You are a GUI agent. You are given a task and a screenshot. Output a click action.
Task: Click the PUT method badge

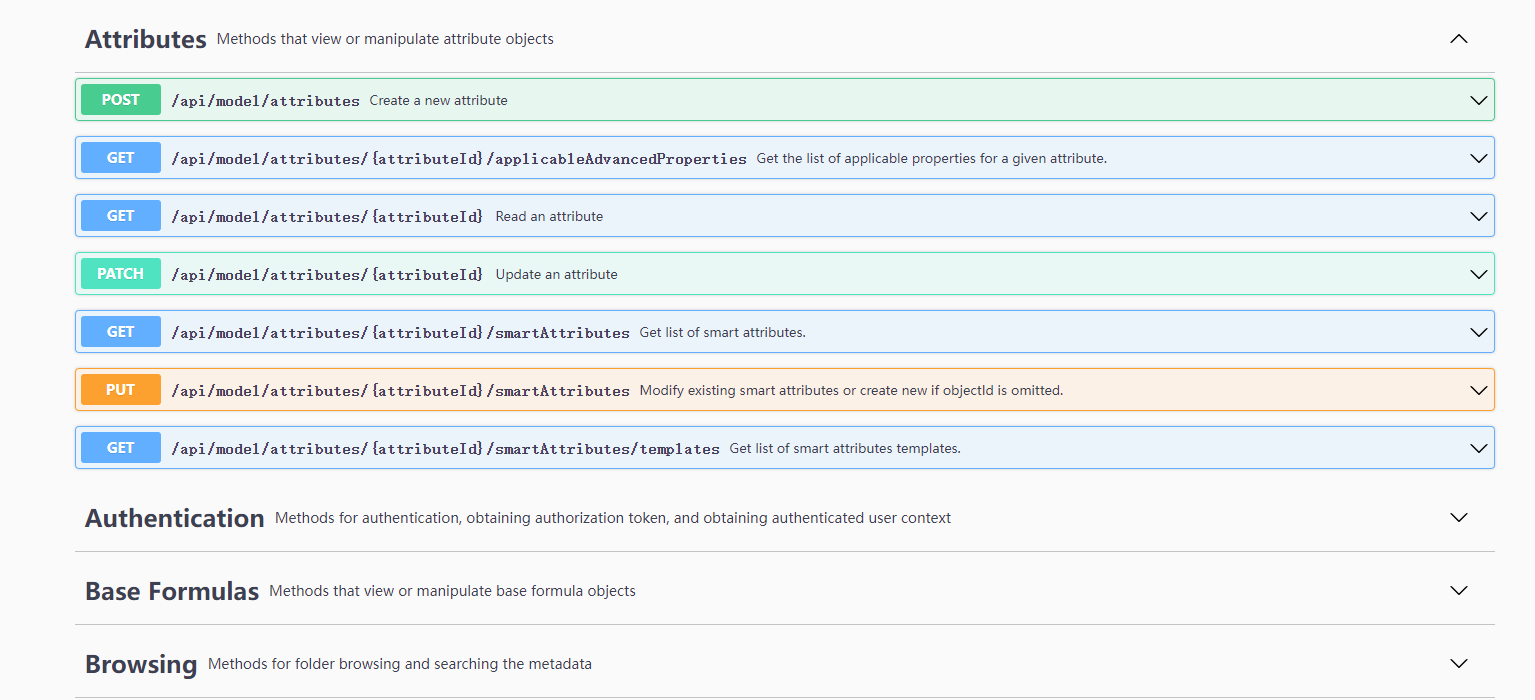[x=120, y=390]
